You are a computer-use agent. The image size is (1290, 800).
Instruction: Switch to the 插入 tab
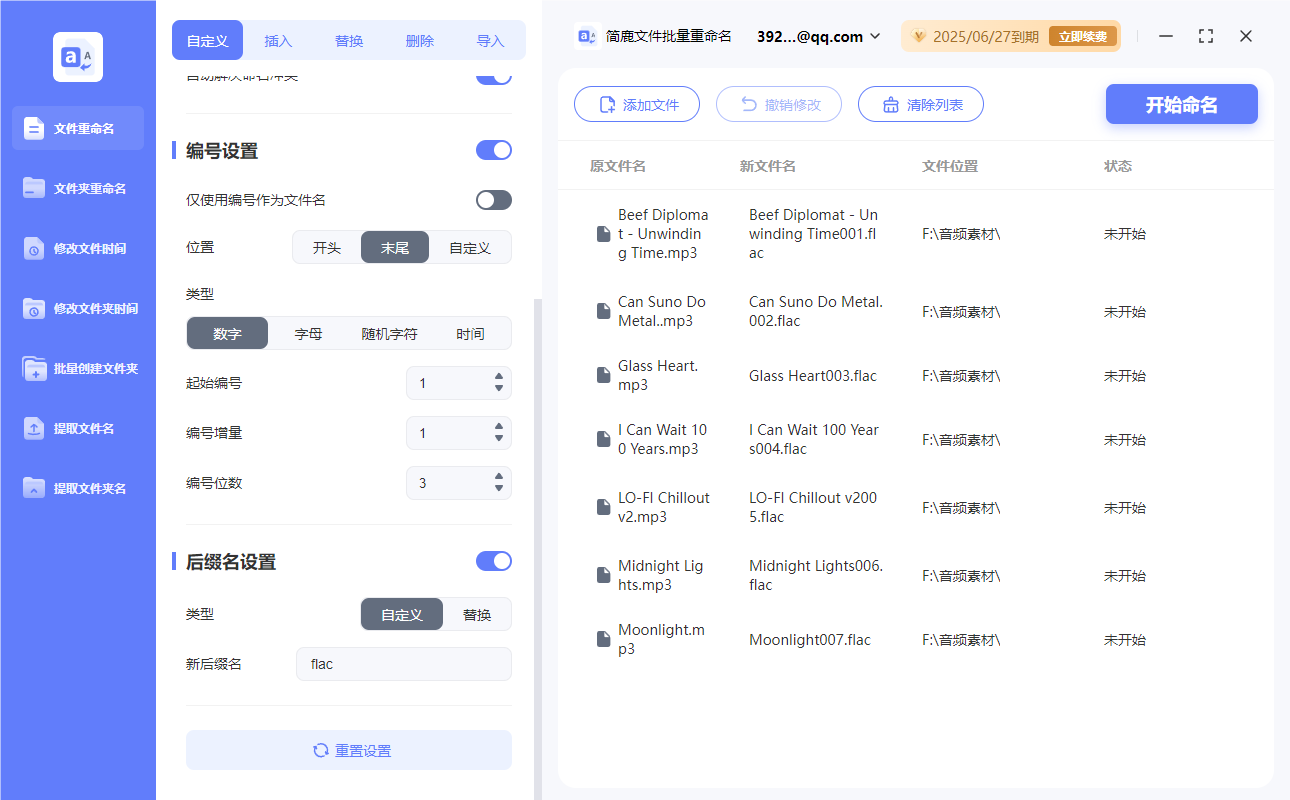tap(278, 40)
